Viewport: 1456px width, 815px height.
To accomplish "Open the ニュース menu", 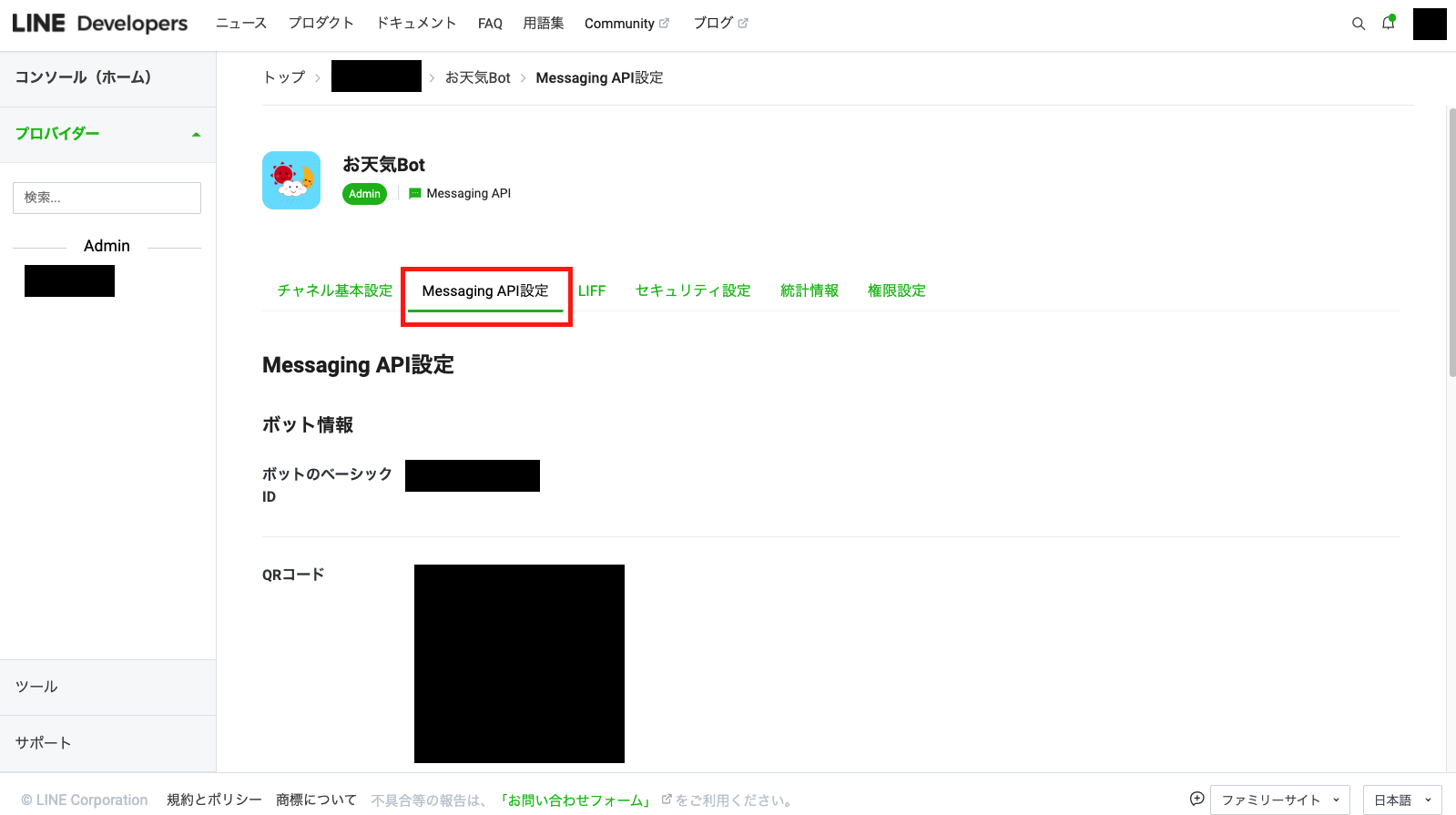I will [241, 24].
